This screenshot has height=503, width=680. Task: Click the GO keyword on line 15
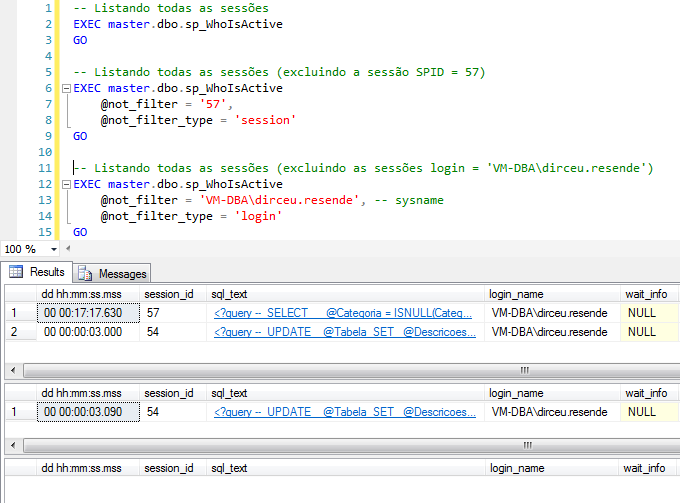[80, 232]
